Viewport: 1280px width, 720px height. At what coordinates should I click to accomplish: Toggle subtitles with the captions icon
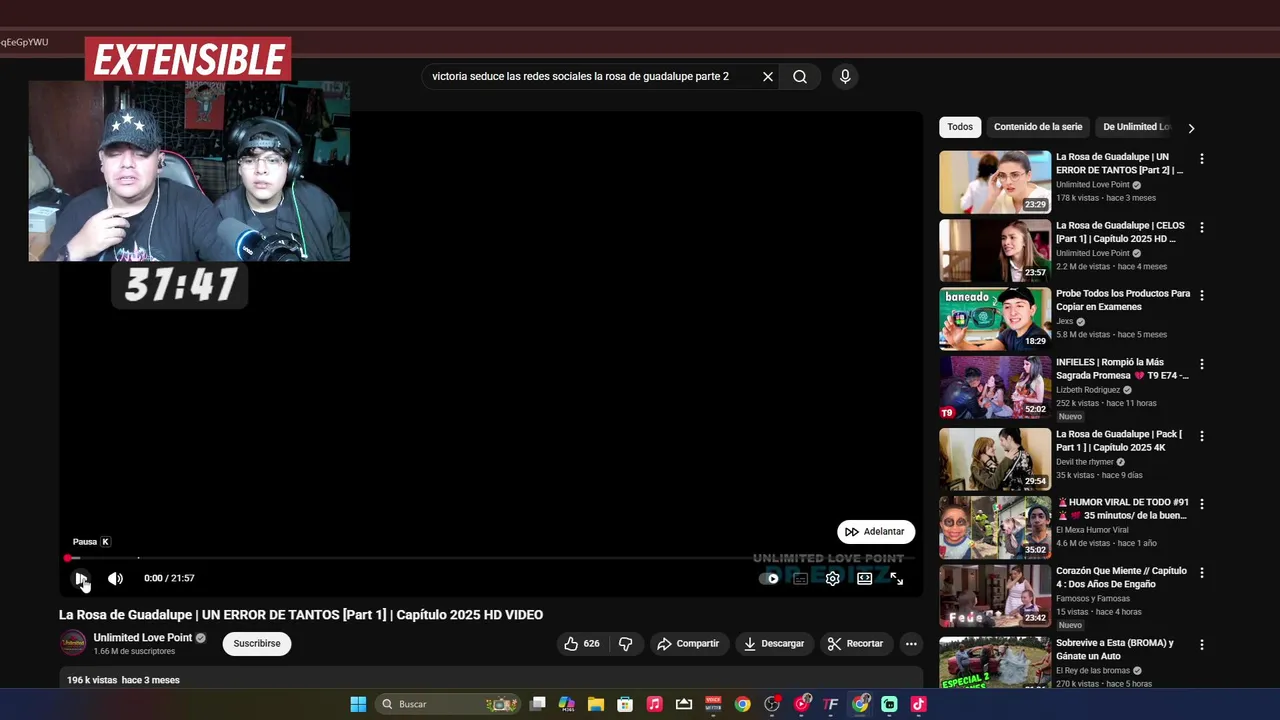[800, 578]
